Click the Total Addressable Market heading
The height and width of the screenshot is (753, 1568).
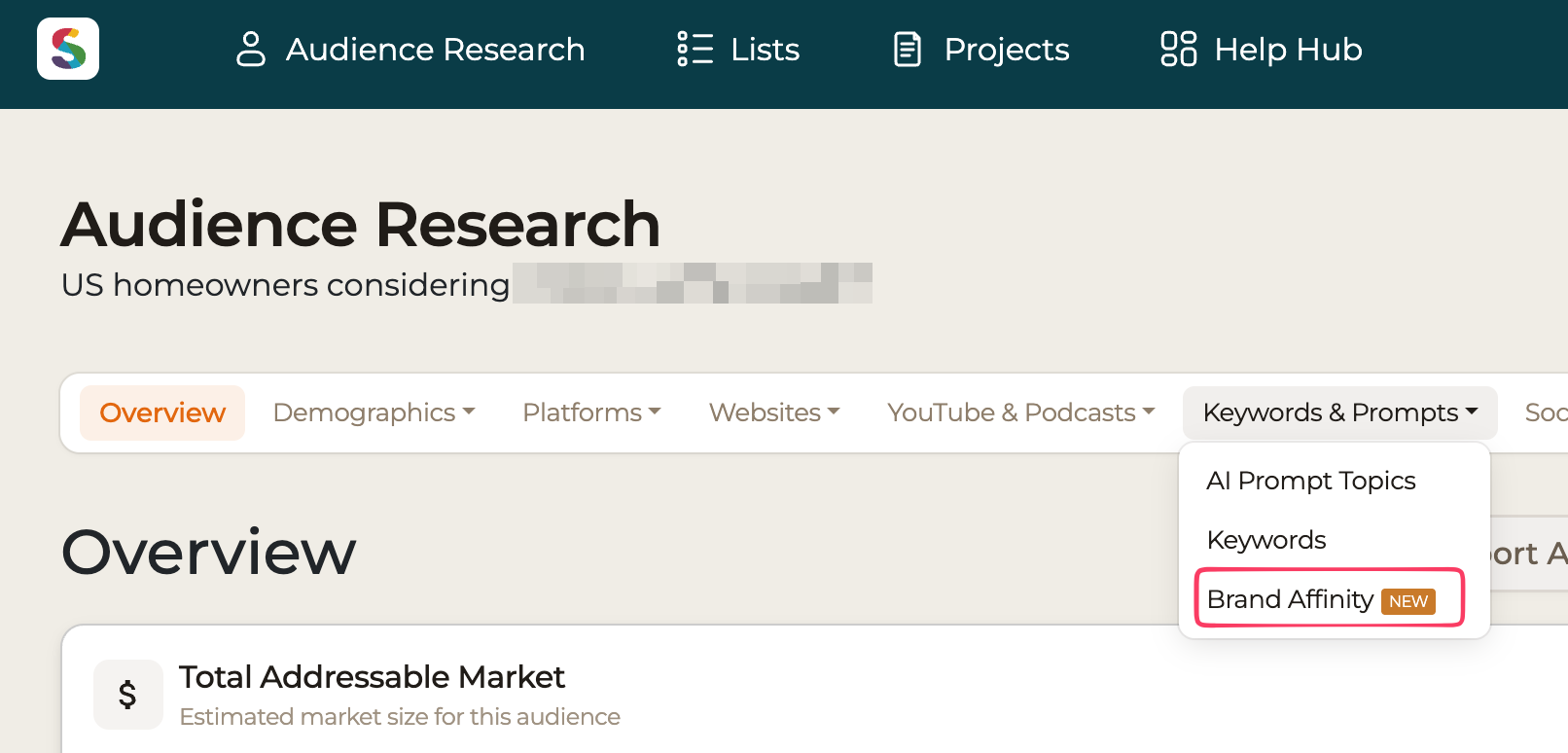[373, 677]
